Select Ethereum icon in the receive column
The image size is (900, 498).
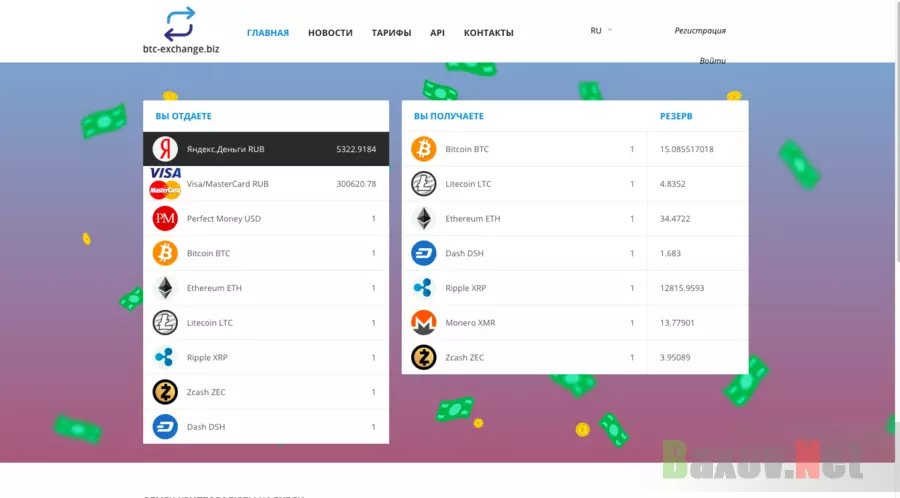pyautogui.click(x=424, y=219)
